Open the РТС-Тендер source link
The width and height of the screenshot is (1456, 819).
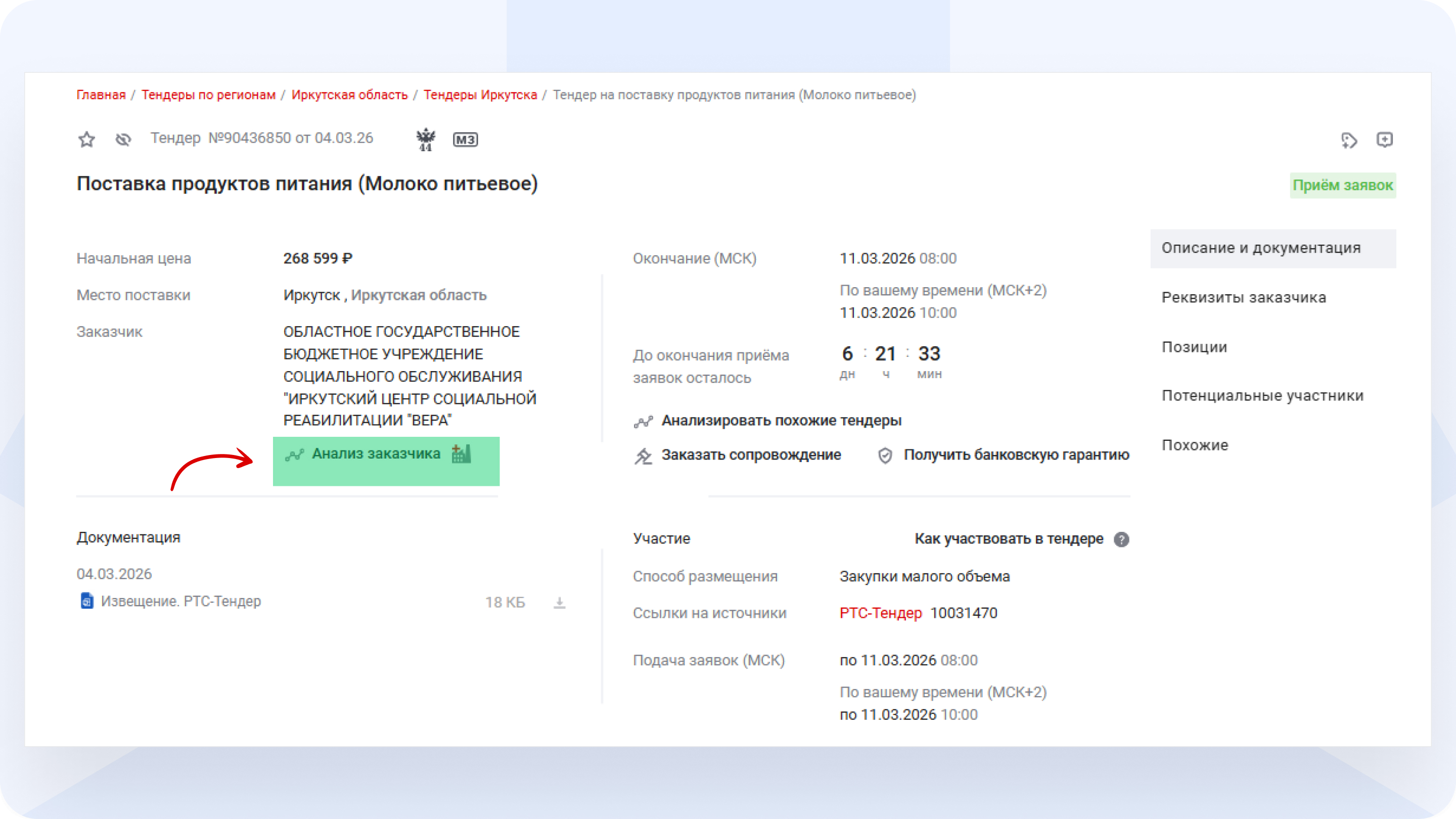pyautogui.click(x=880, y=613)
